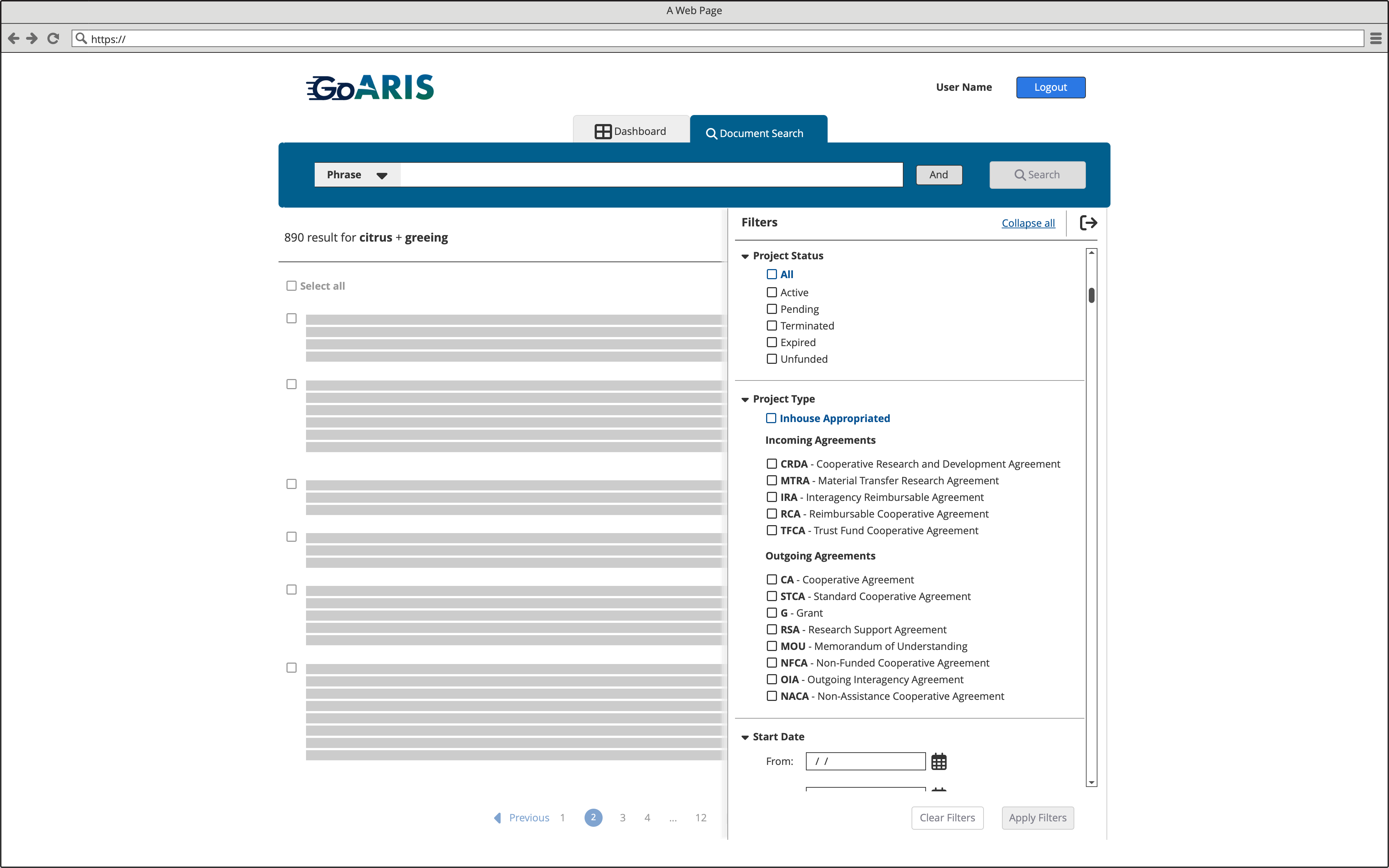
Task: Check the CRDA agreement filter
Action: (772, 463)
